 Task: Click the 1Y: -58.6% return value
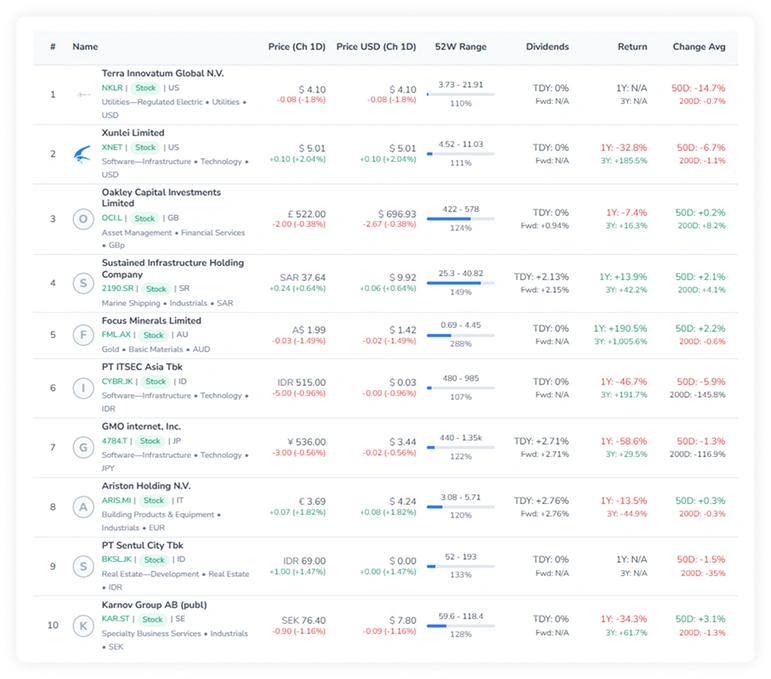pyautogui.click(x=623, y=441)
